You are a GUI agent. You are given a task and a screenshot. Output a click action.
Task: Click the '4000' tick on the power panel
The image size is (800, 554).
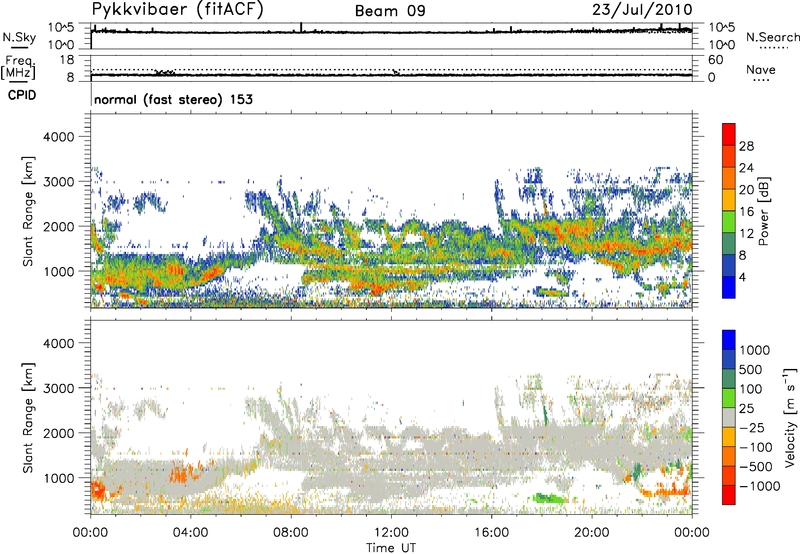[x=60, y=137]
